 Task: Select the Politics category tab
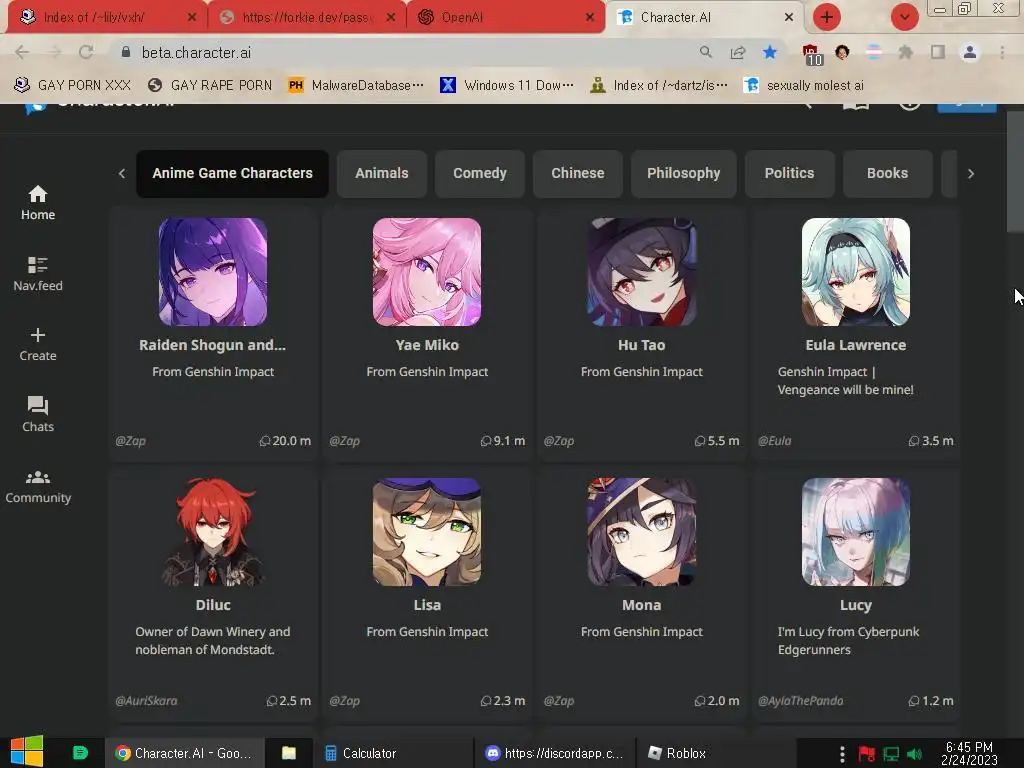pyautogui.click(x=790, y=174)
